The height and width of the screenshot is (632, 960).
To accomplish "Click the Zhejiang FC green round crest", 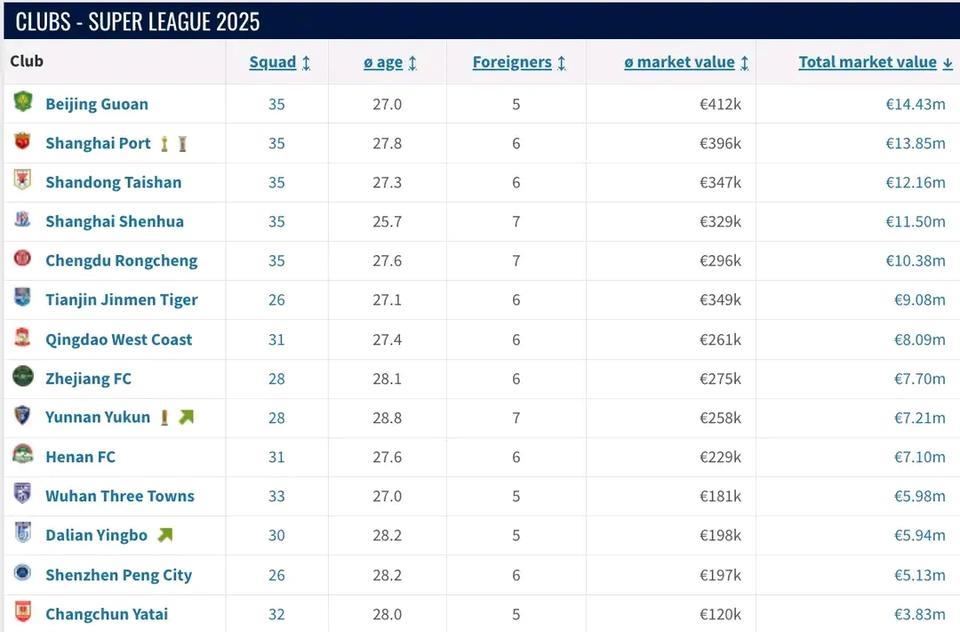I will (x=23, y=376).
